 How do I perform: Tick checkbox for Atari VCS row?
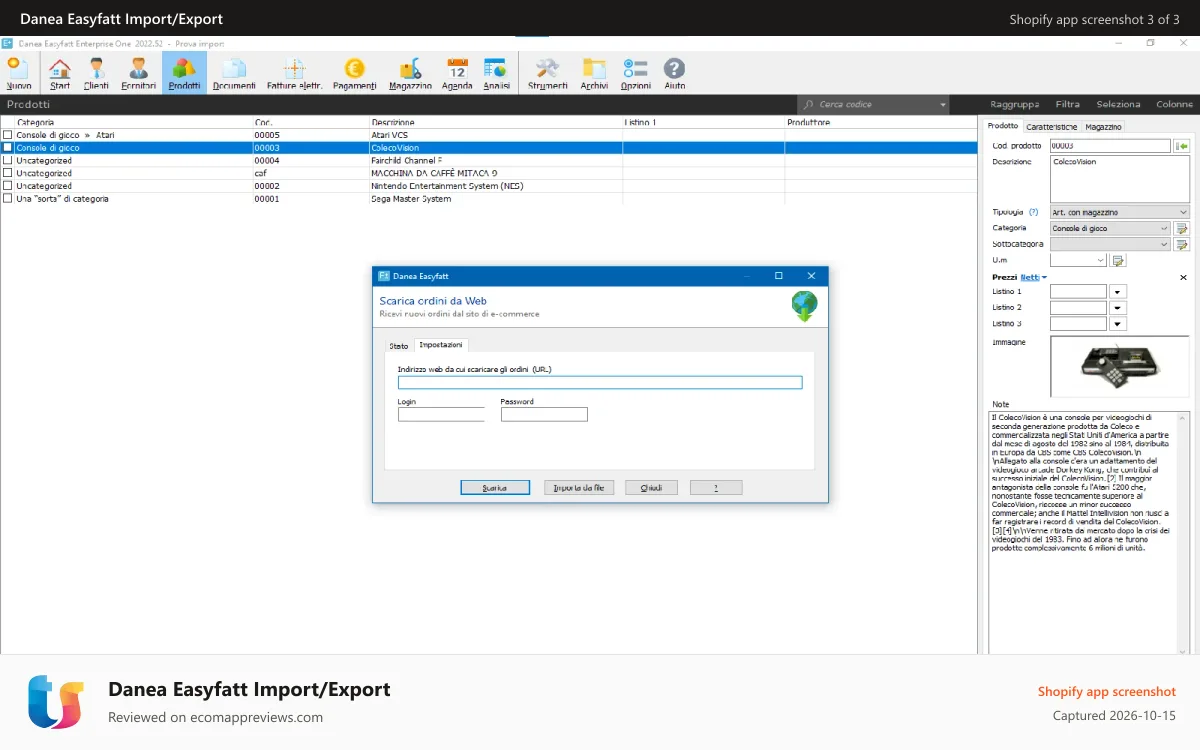point(8,135)
